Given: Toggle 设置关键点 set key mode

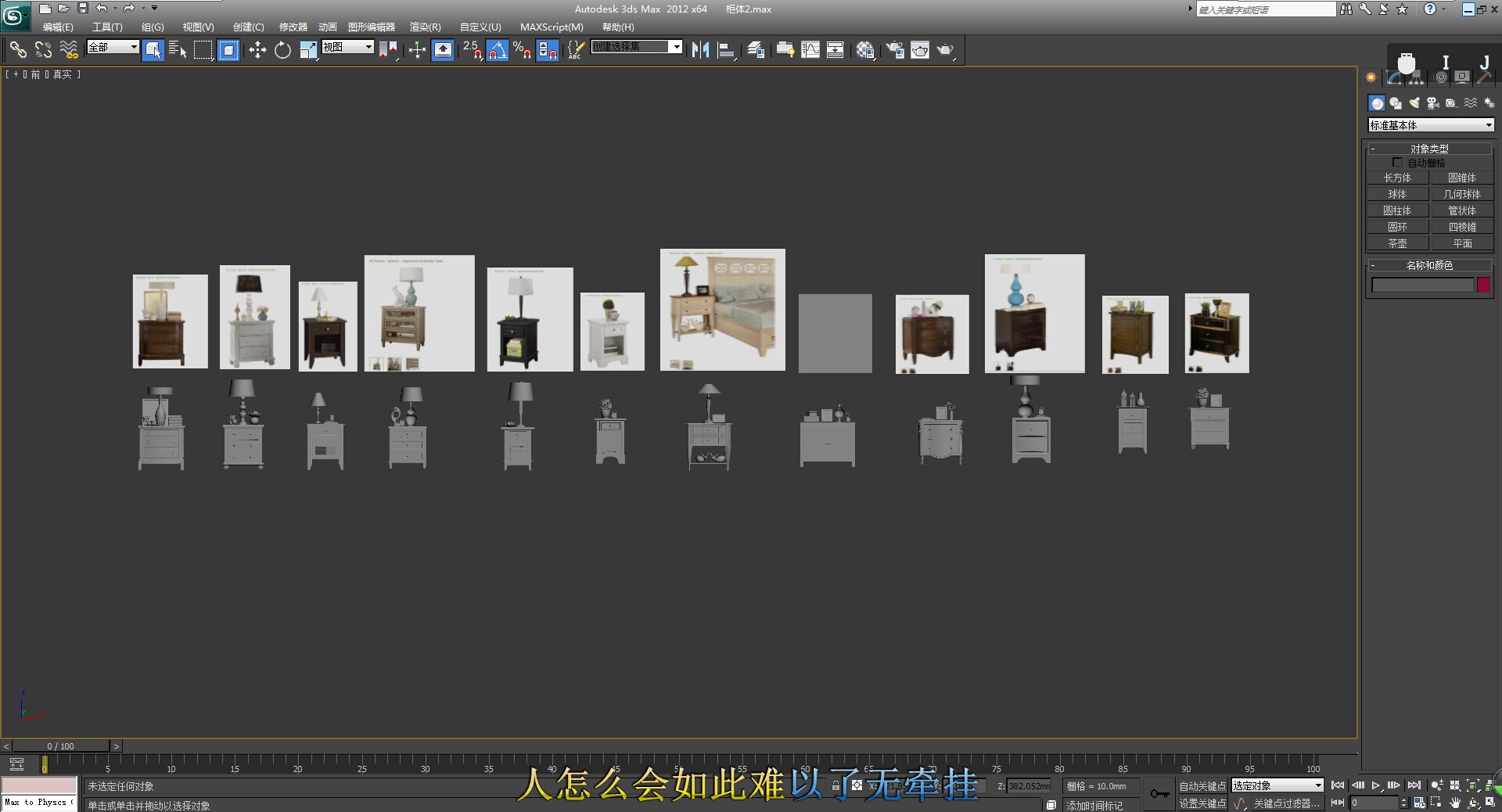Looking at the screenshot, I should 1202,803.
